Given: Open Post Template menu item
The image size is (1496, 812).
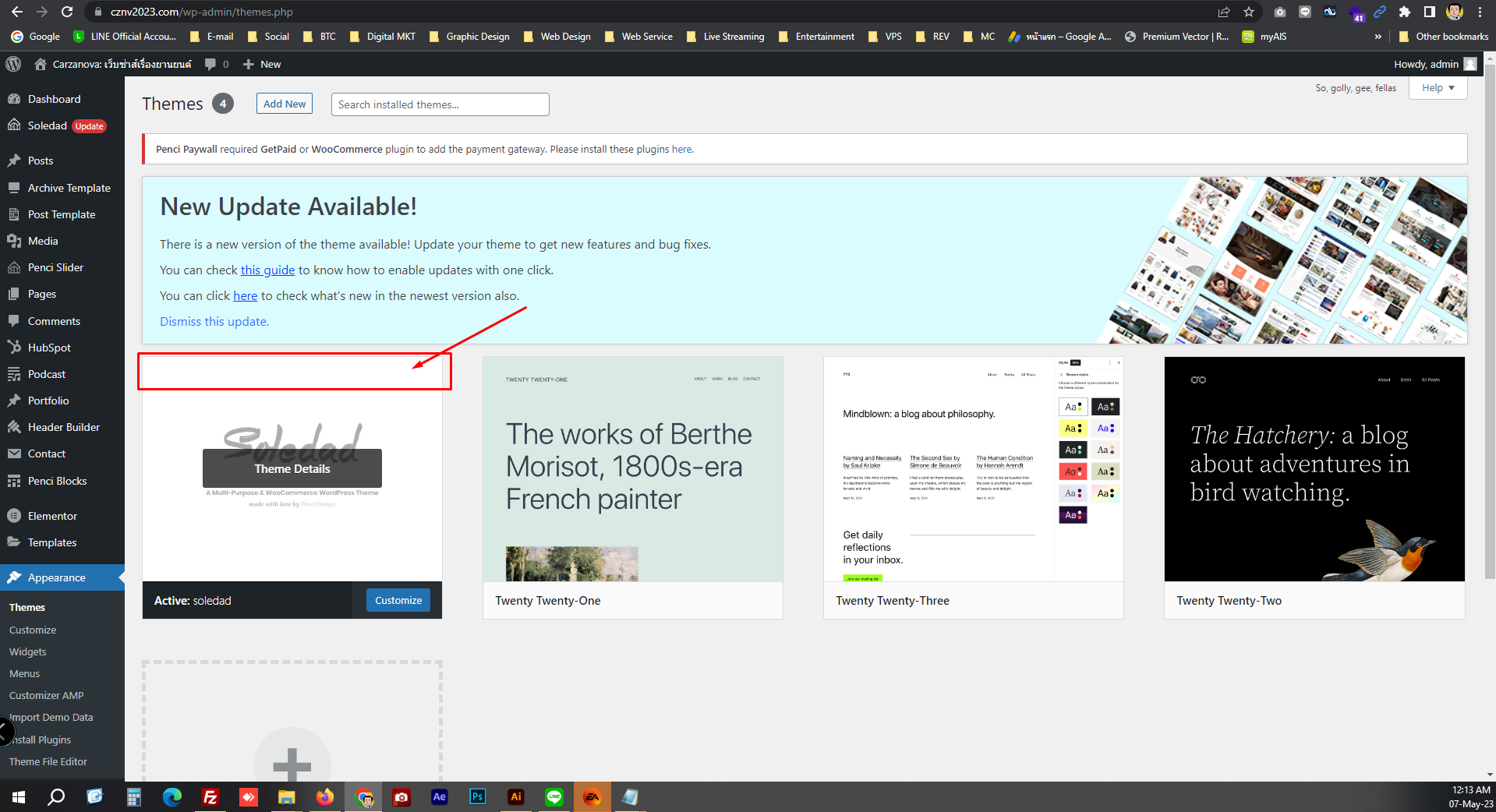Looking at the screenshot, I should pos(62,214).
